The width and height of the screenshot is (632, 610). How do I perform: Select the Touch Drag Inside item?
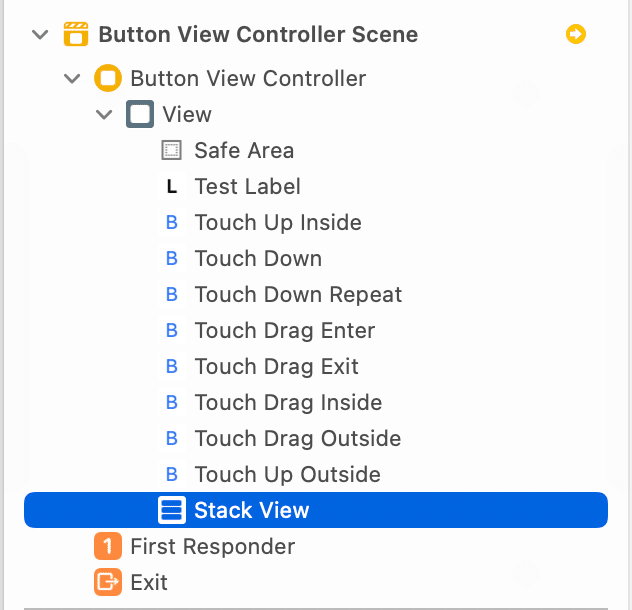tap(288, 402)
